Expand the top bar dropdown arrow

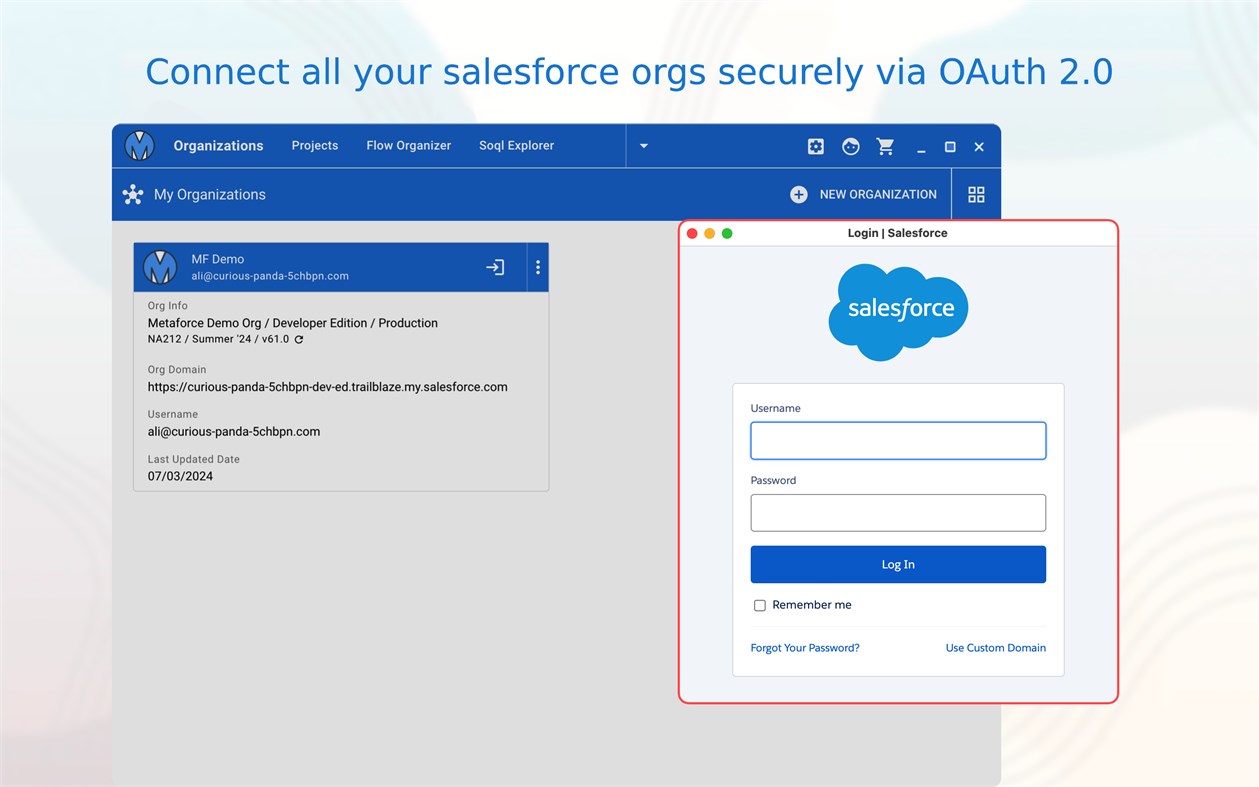644,146
